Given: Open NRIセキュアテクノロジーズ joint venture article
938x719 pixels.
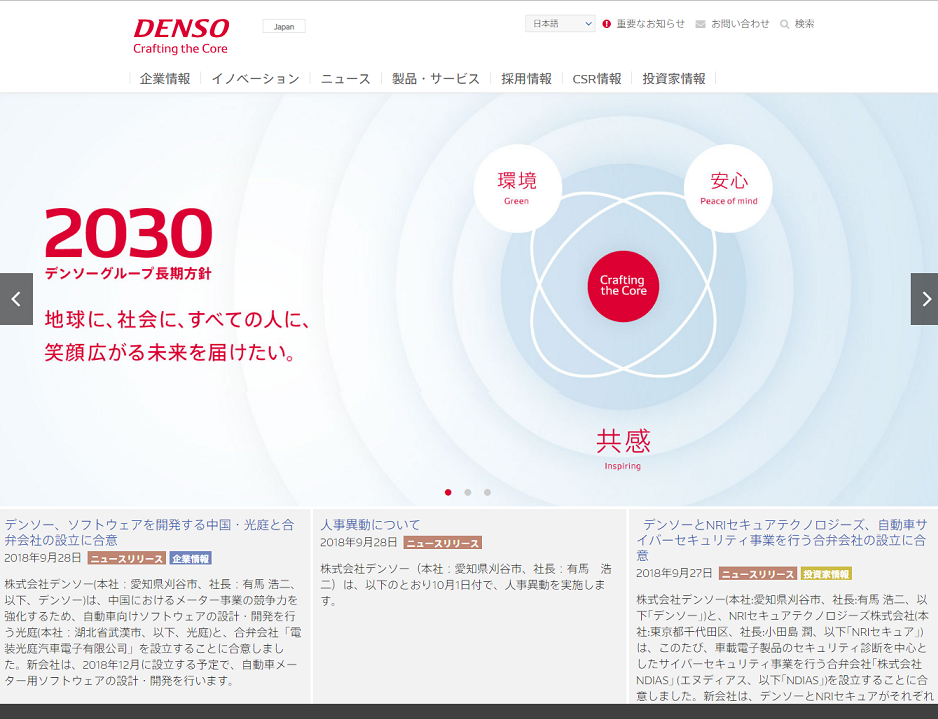Looking at the screenshot, I should pyautogui.click(x=781, y=540).
